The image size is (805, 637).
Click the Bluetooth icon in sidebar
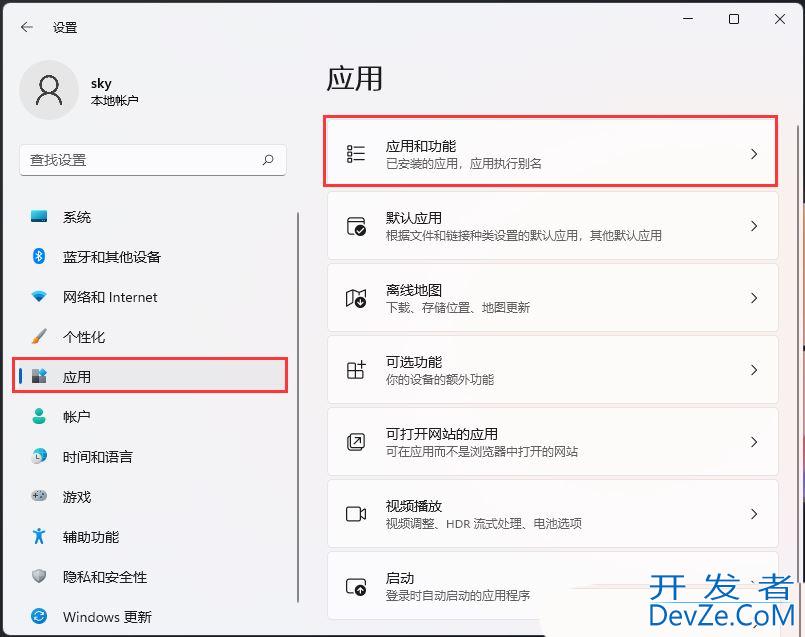point(39,256)
